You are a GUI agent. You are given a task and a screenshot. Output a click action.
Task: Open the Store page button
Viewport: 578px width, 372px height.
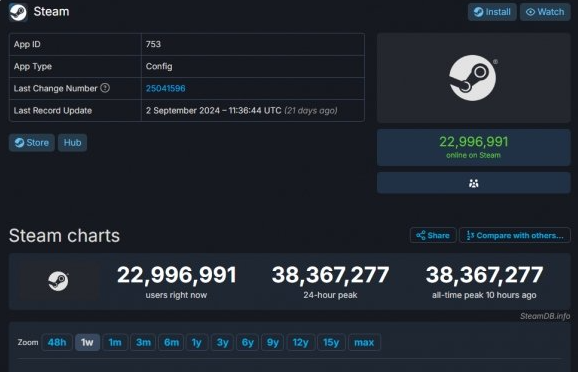coord(32,143)
